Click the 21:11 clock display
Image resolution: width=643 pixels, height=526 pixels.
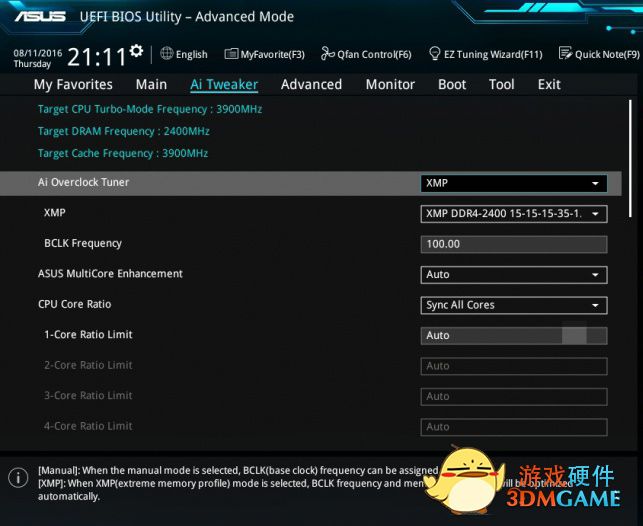[97, 57]
